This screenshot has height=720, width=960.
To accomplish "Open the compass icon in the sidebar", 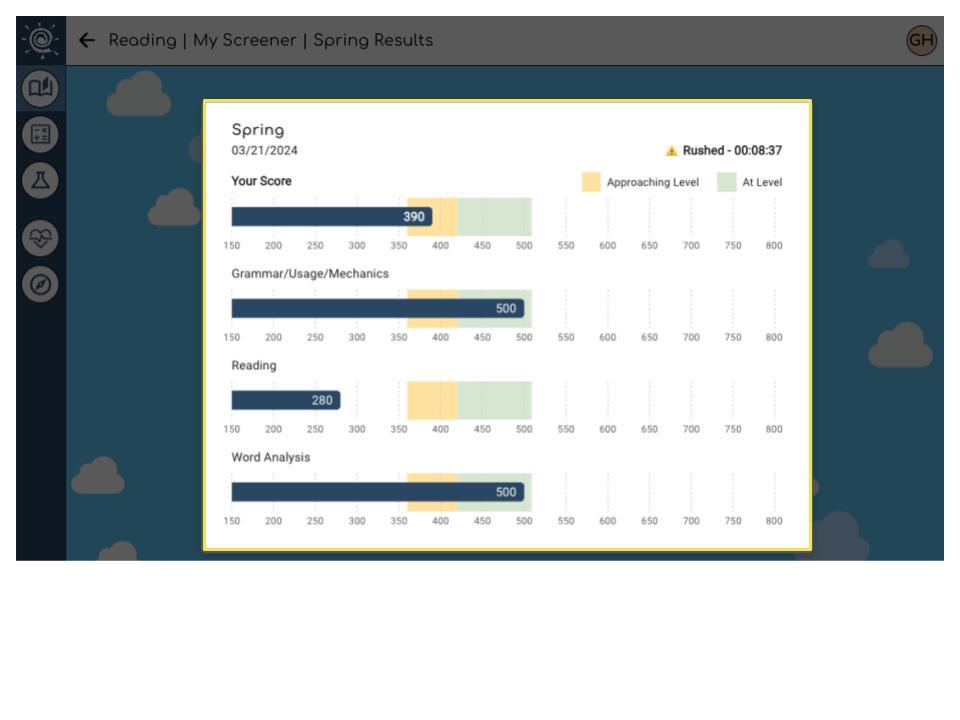I will pyautogui.click(x=40, y=284).
